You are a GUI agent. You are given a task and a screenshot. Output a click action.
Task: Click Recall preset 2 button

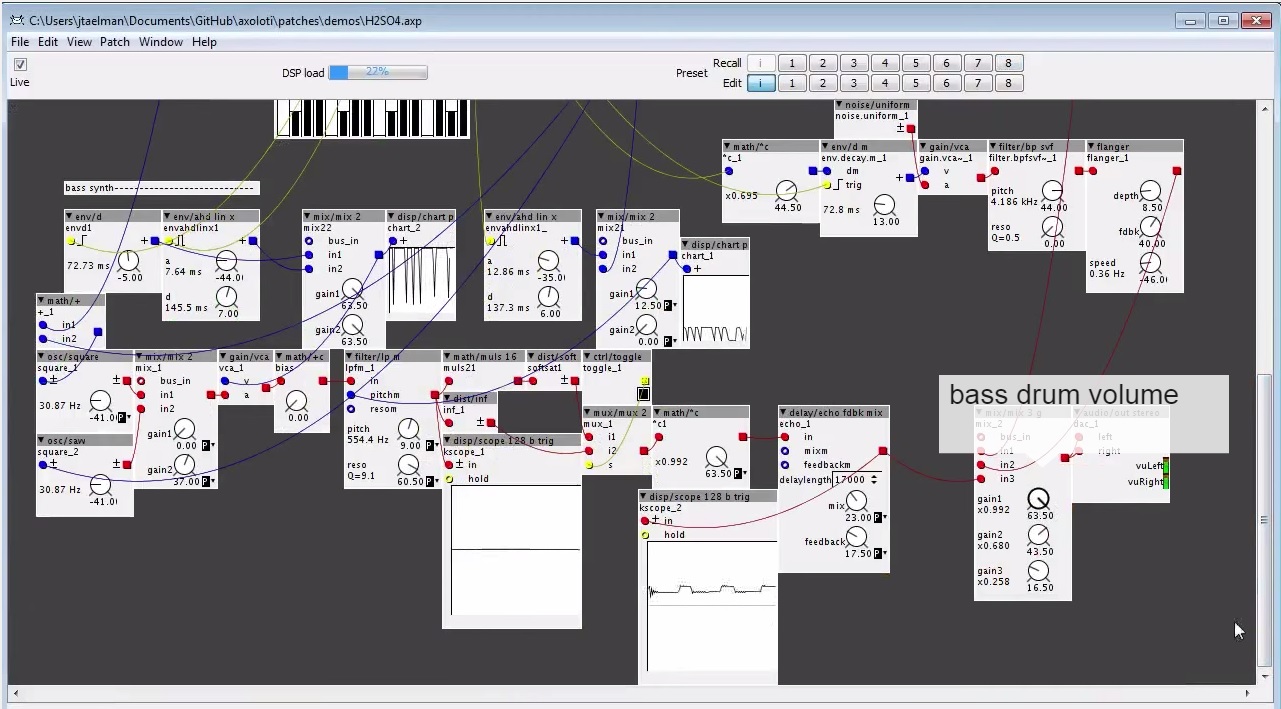[823, 63]
